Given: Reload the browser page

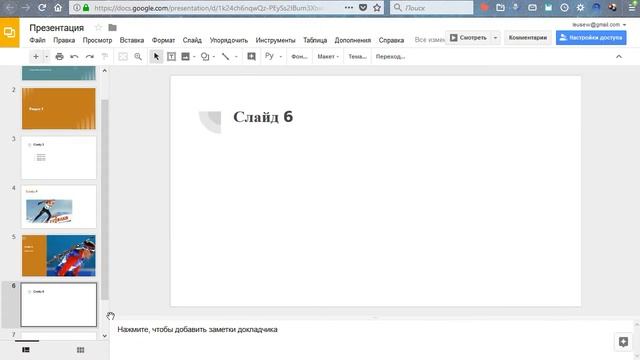Looking at the screenshot, I should pos(42,7).
